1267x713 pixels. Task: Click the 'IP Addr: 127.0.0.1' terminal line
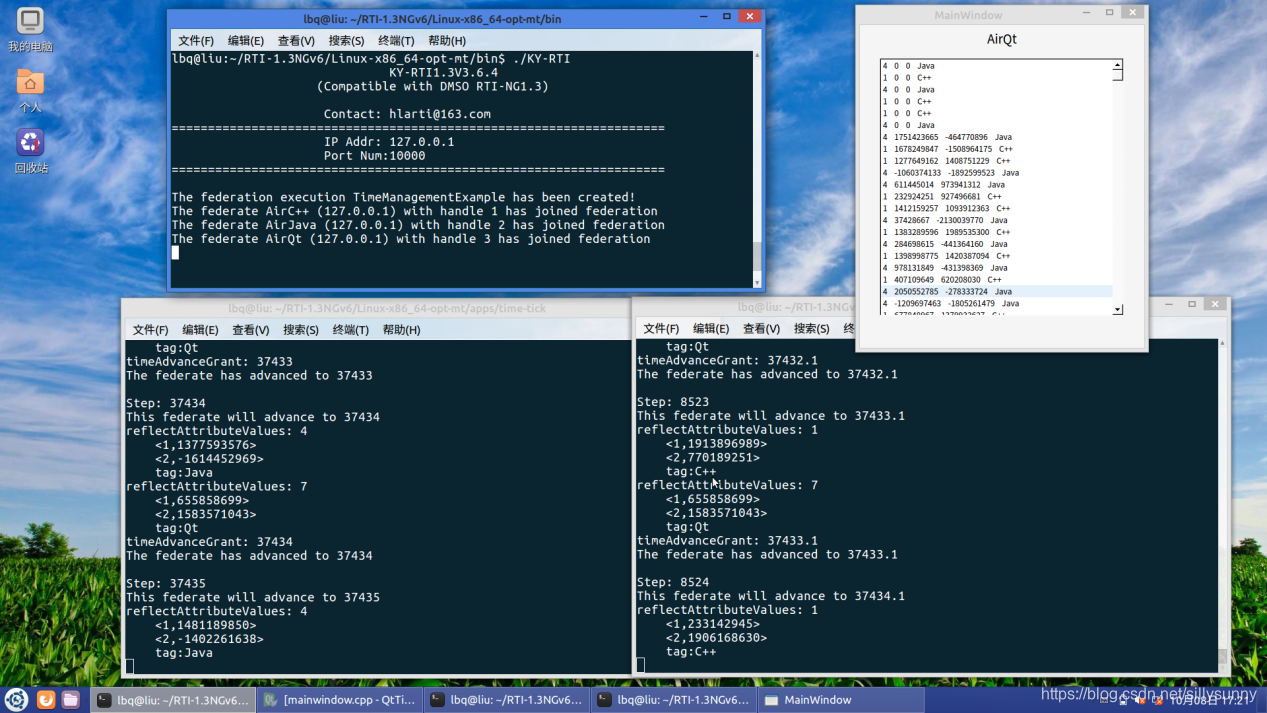388,142
